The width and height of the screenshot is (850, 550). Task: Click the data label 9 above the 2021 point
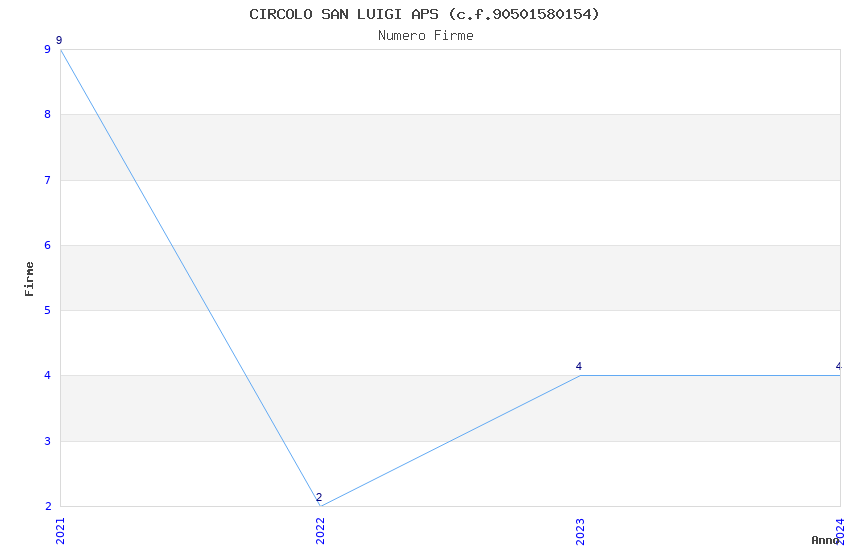pyautogui.click(x=59, y=40)
